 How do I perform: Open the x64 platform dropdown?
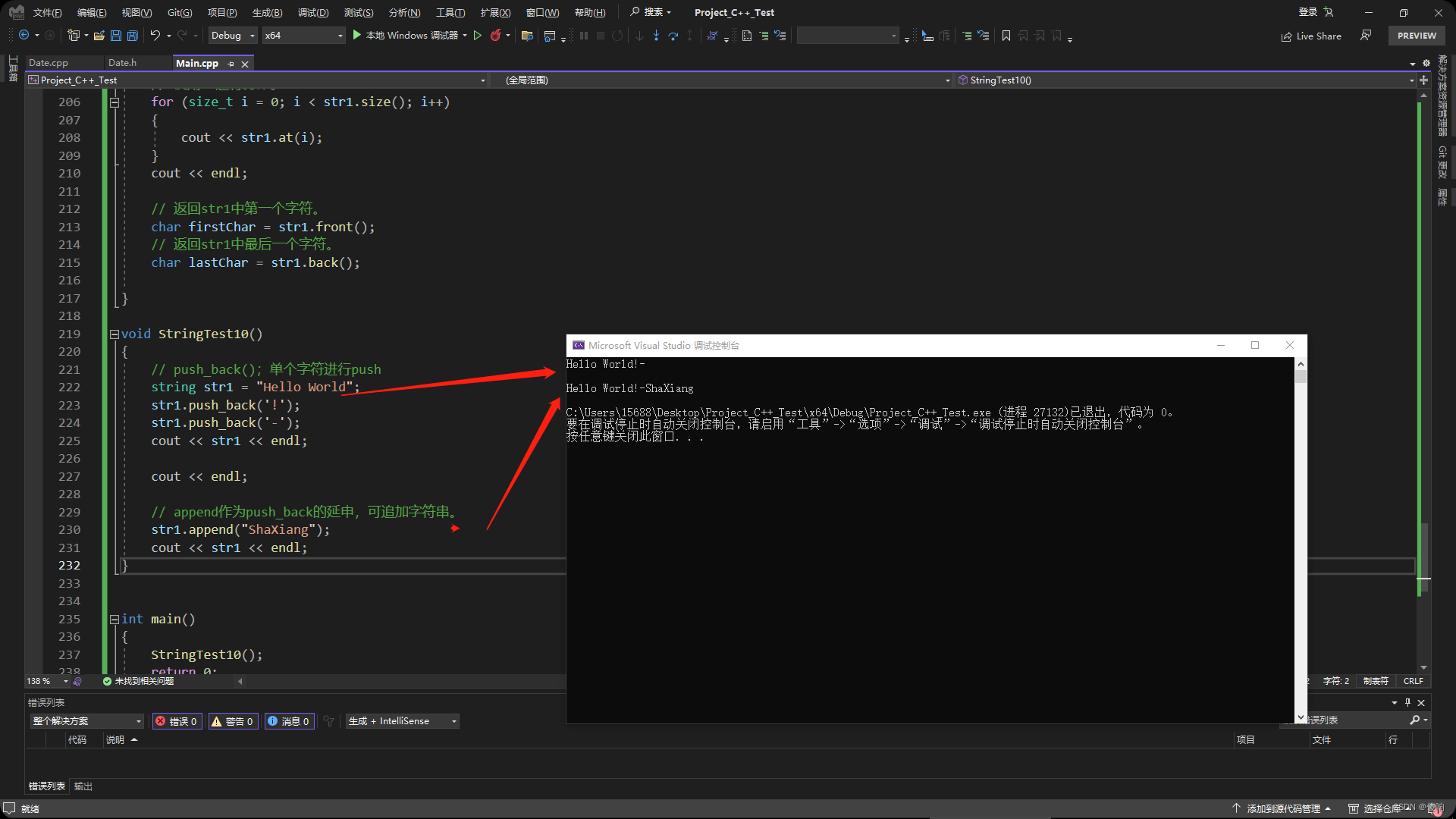point(303,36)
